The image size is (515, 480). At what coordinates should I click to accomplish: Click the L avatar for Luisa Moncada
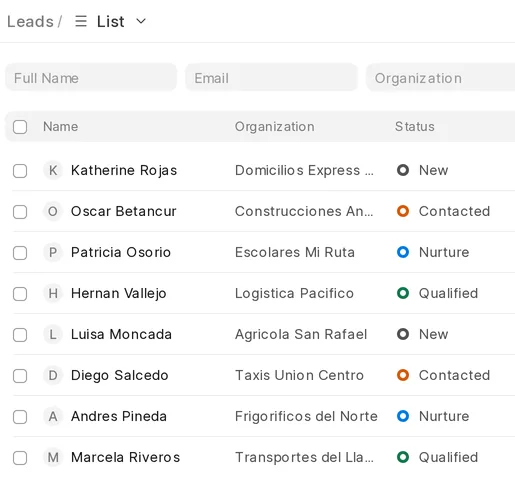pos(53,334)
